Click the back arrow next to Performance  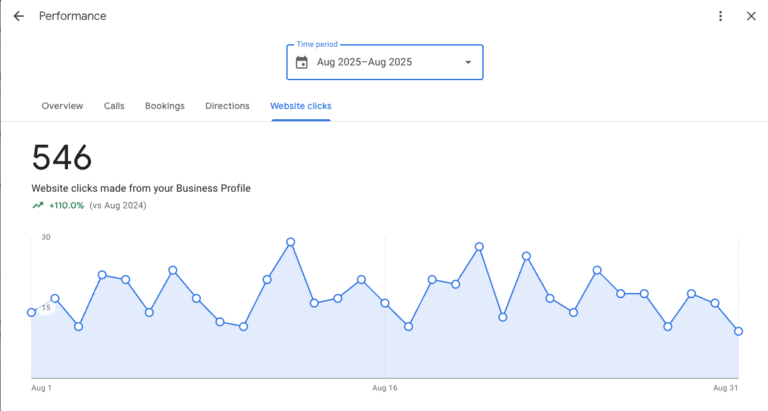pyautogui.click(x=18, y=16)
